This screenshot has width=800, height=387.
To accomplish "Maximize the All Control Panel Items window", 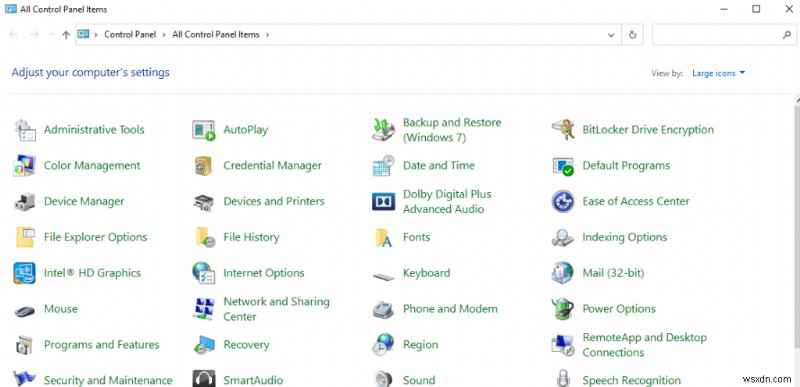I will pos(756,9).
